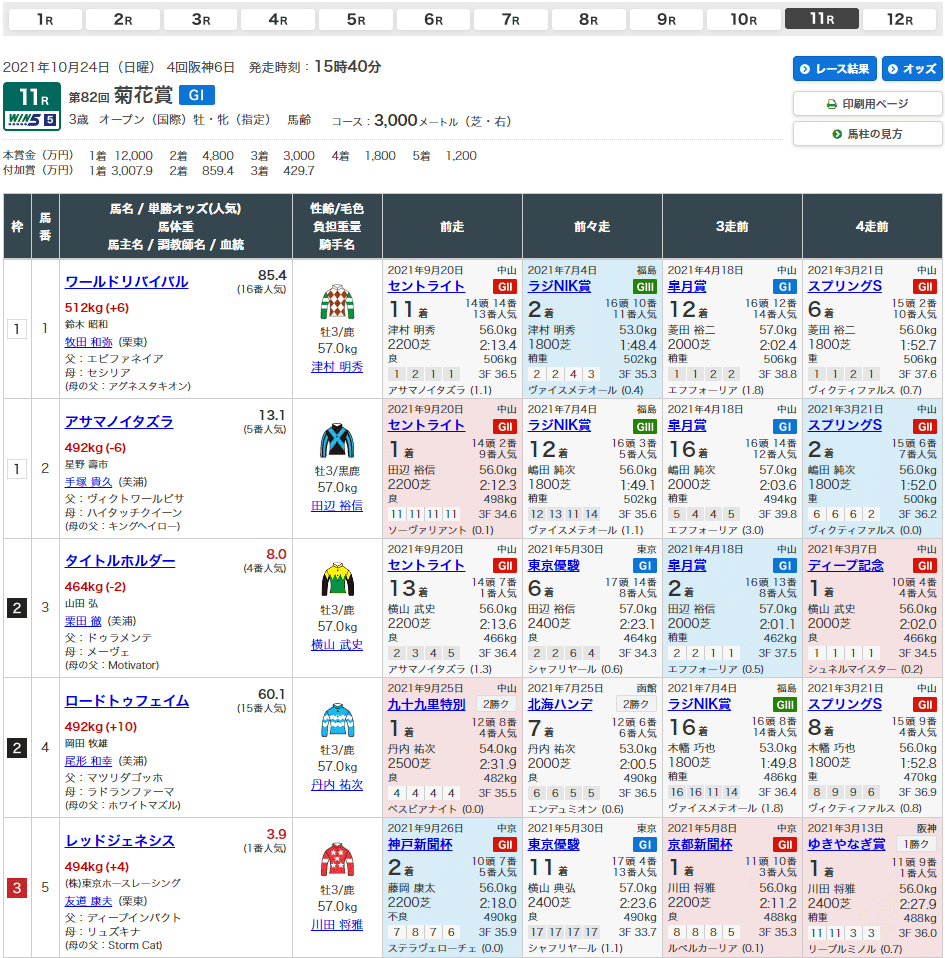945x958 pixels.
Task: Open the 8R race tab
Action: [588, 20]
